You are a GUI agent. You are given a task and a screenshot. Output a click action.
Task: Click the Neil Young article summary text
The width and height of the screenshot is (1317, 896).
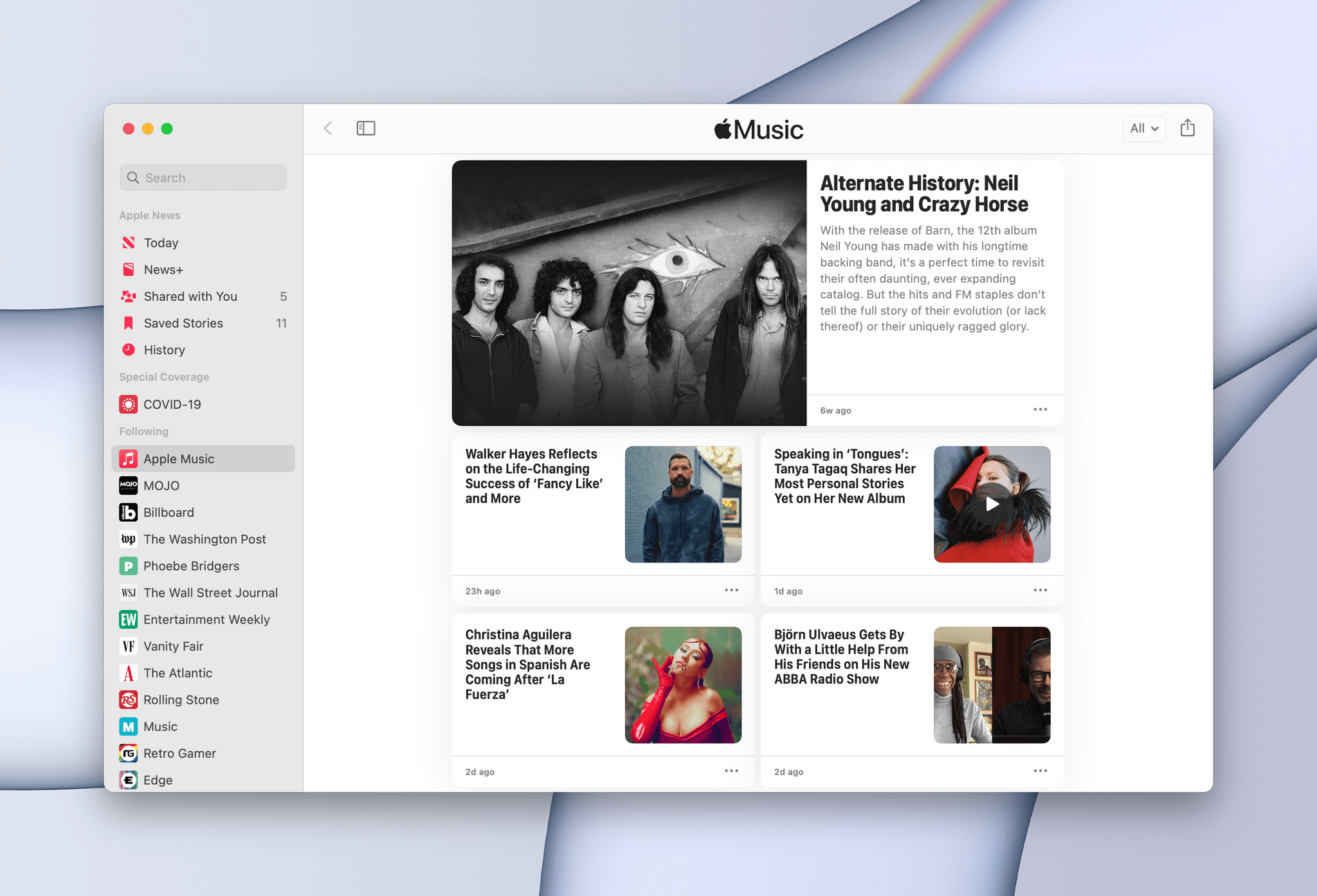[933, 278]
